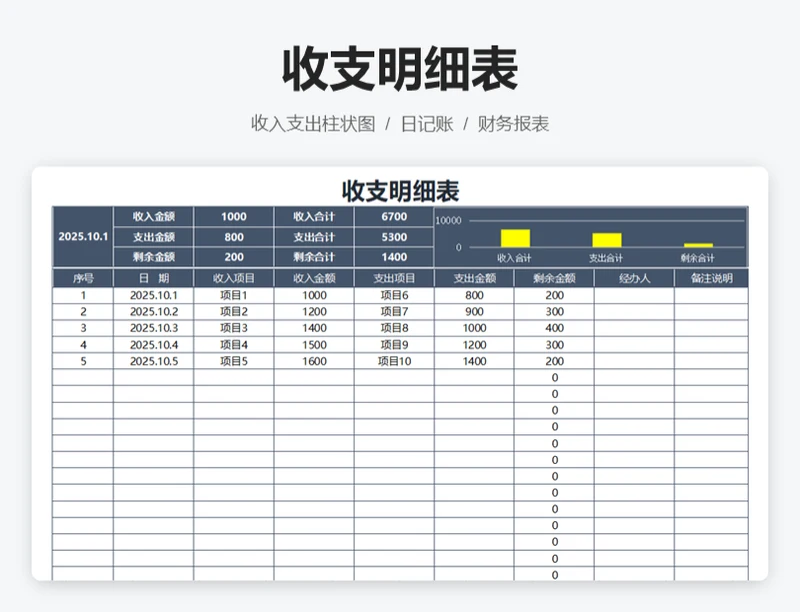Click the 备注说明 column header
Image resolution: width=800 pixels, height=612 pixels.
[x=711, y=278]
